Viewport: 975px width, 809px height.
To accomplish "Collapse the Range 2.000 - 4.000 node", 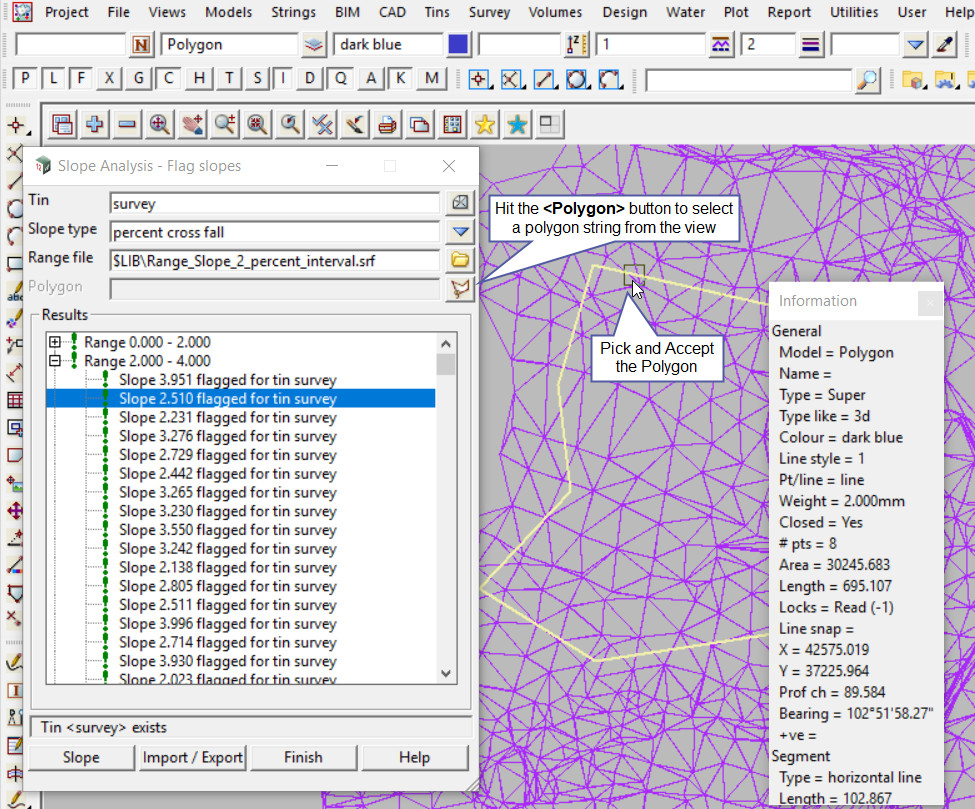I will click(x=55, y=361).
